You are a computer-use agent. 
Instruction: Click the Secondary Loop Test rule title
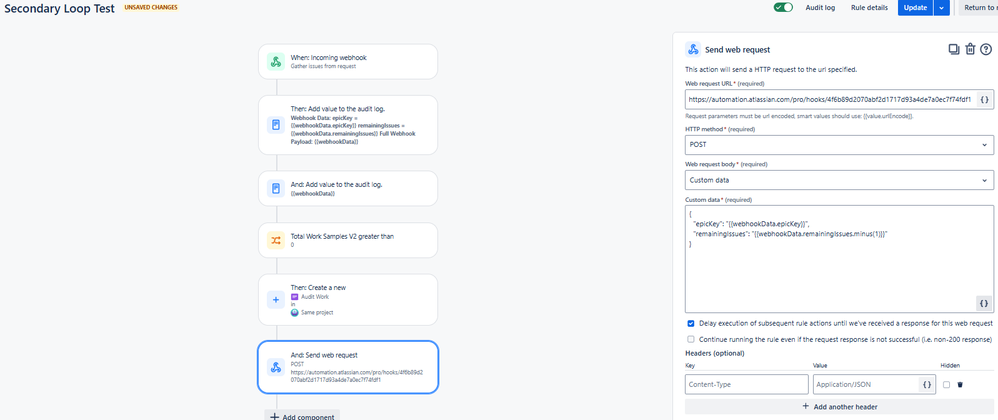click(x=59, y=9)
